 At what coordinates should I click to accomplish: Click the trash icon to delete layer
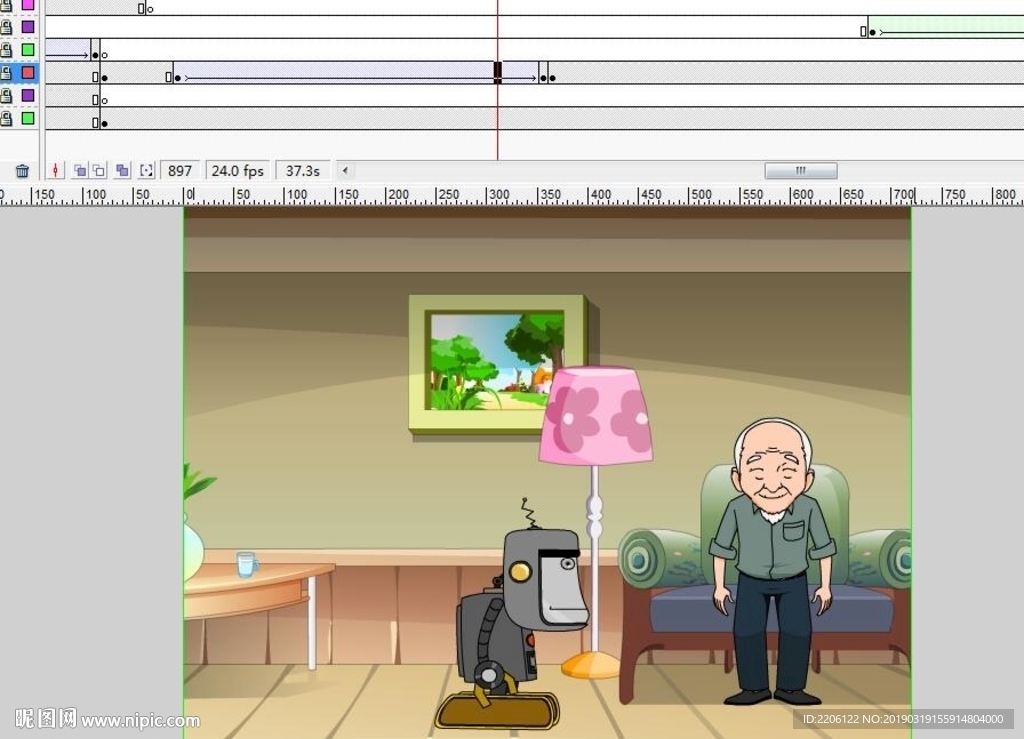click(22, 171)
